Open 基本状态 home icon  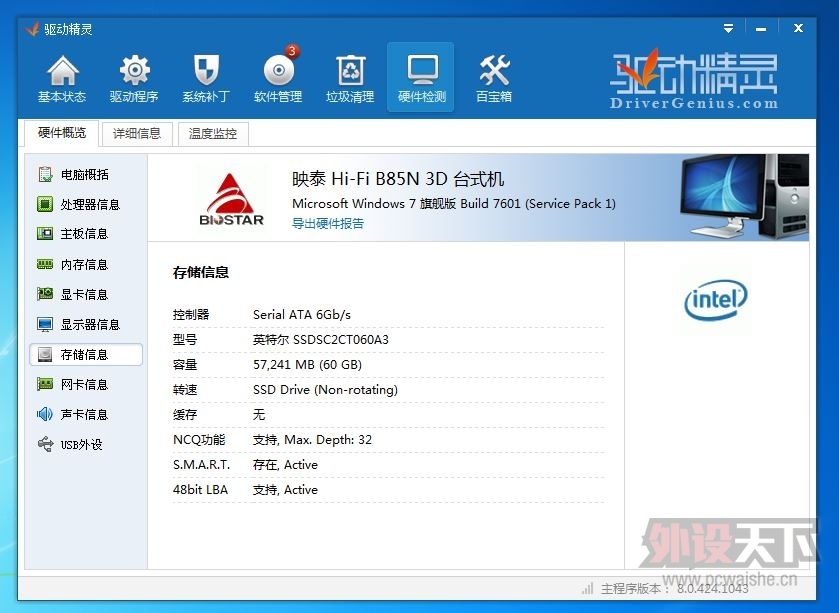62,71
